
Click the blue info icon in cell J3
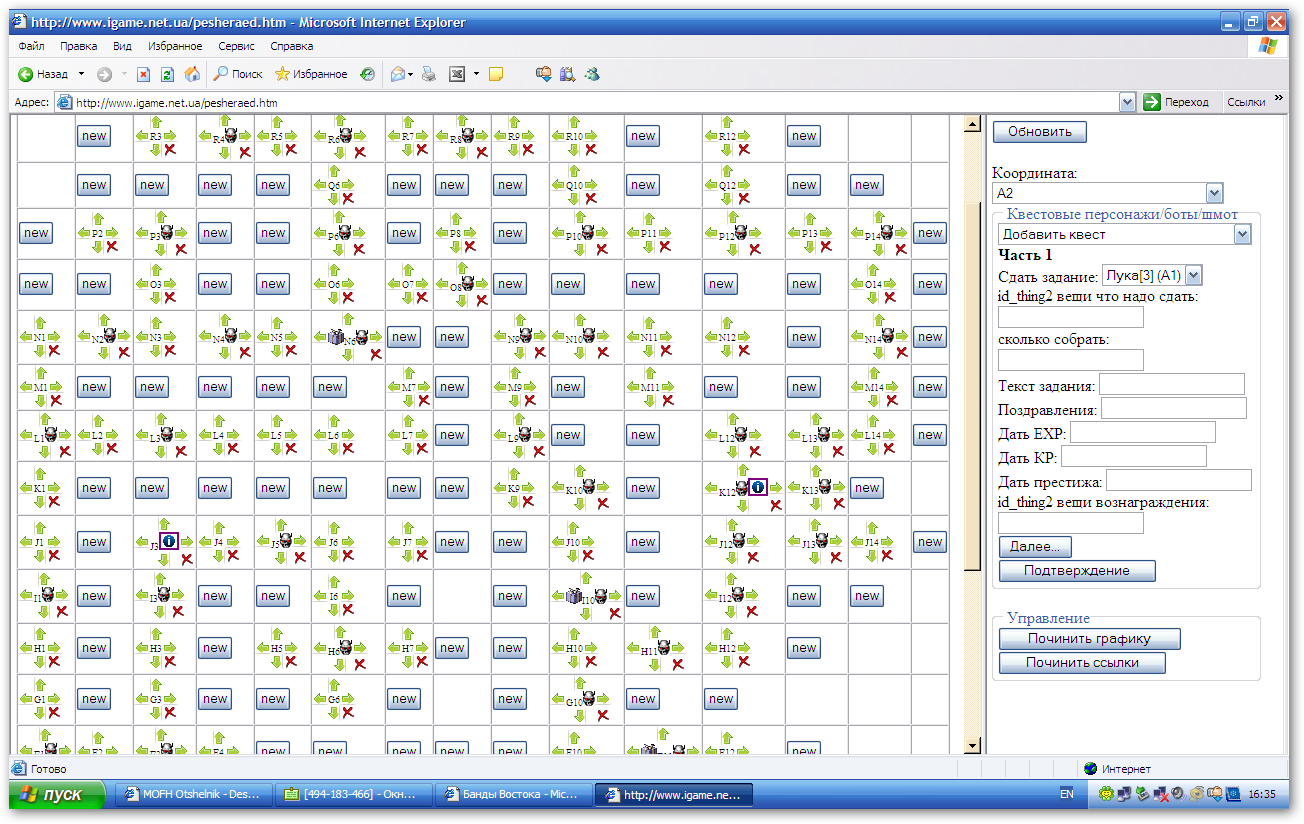pos(169,541)
